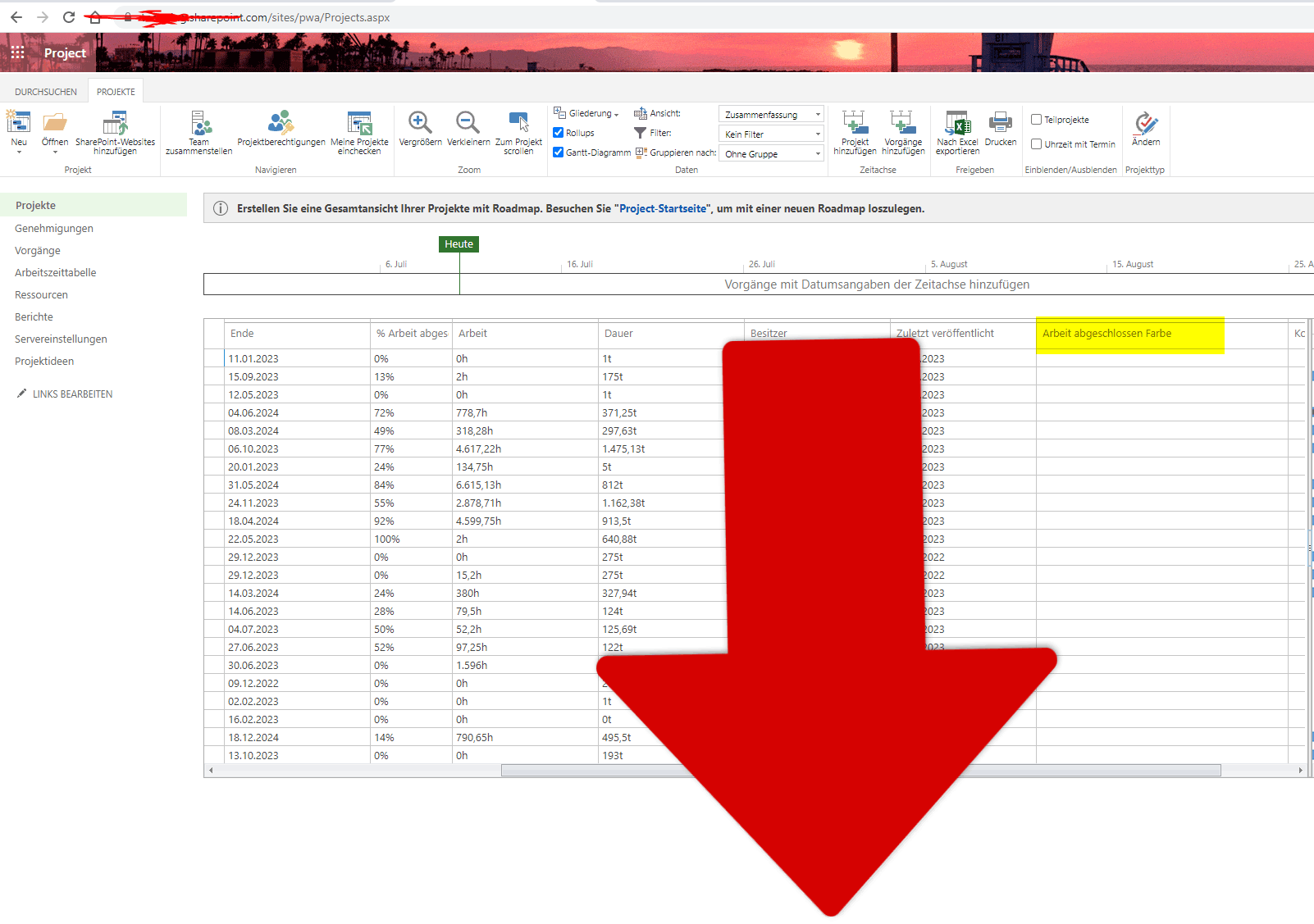
Task: Toggle the Rollups checkbox
Action: (558, 132)
